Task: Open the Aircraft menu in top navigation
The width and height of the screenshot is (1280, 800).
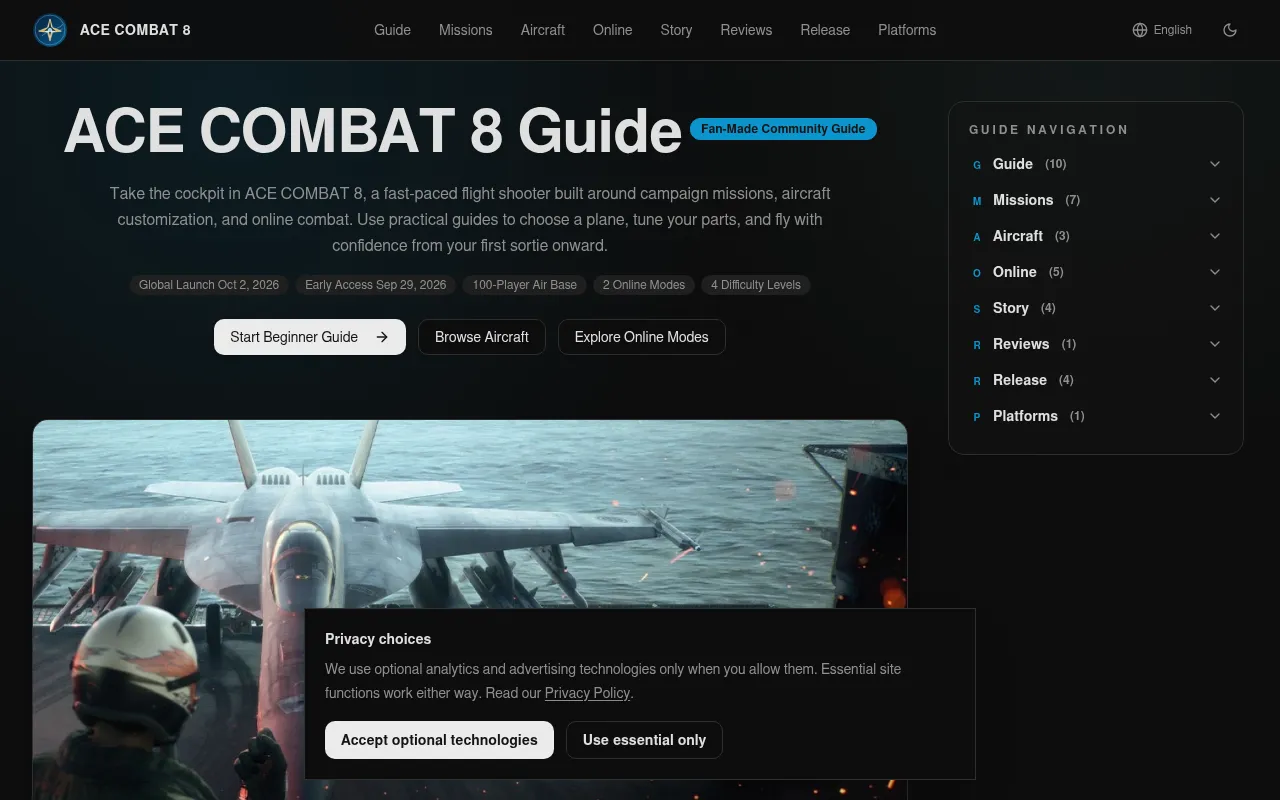Action: [x=543, y=30]
